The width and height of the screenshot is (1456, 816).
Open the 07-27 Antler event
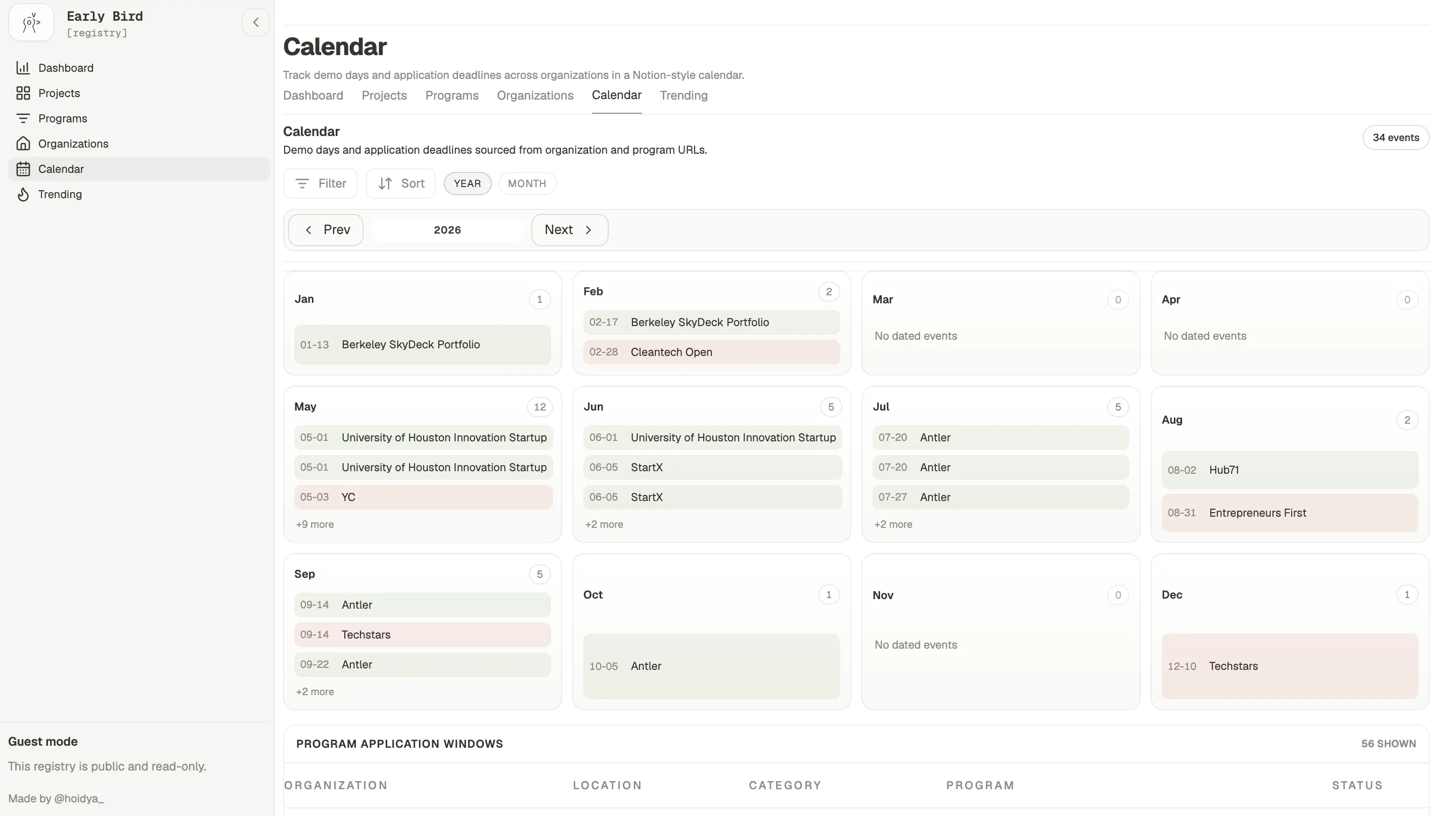coord(1000,497)
